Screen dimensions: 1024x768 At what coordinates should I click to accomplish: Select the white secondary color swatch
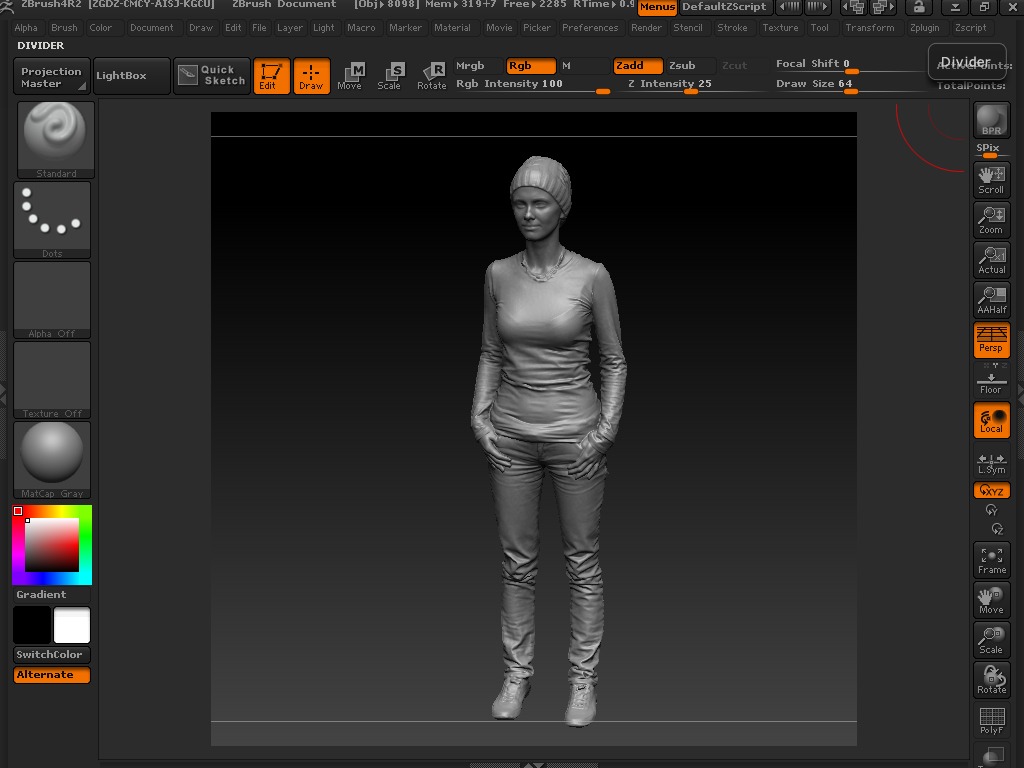click(72, 626)
